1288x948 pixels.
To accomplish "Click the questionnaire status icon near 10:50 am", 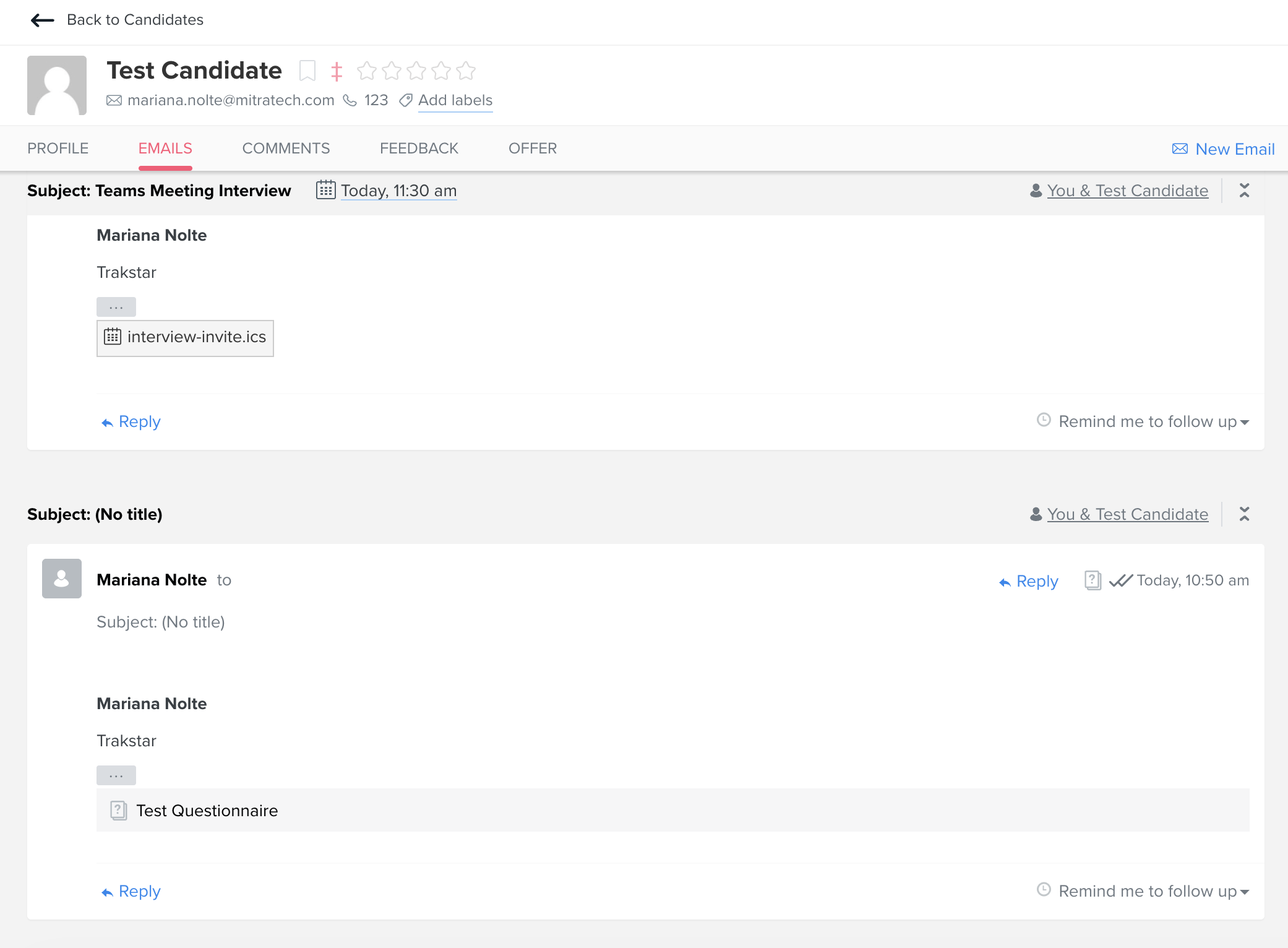I will 1093,580.
